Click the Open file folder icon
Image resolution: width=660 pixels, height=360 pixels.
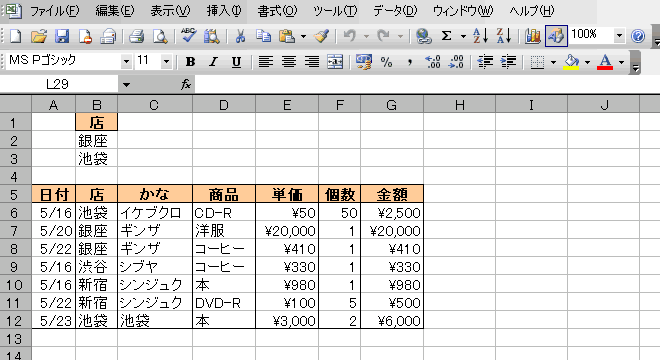pyautogui.click(x=39, y=36)
